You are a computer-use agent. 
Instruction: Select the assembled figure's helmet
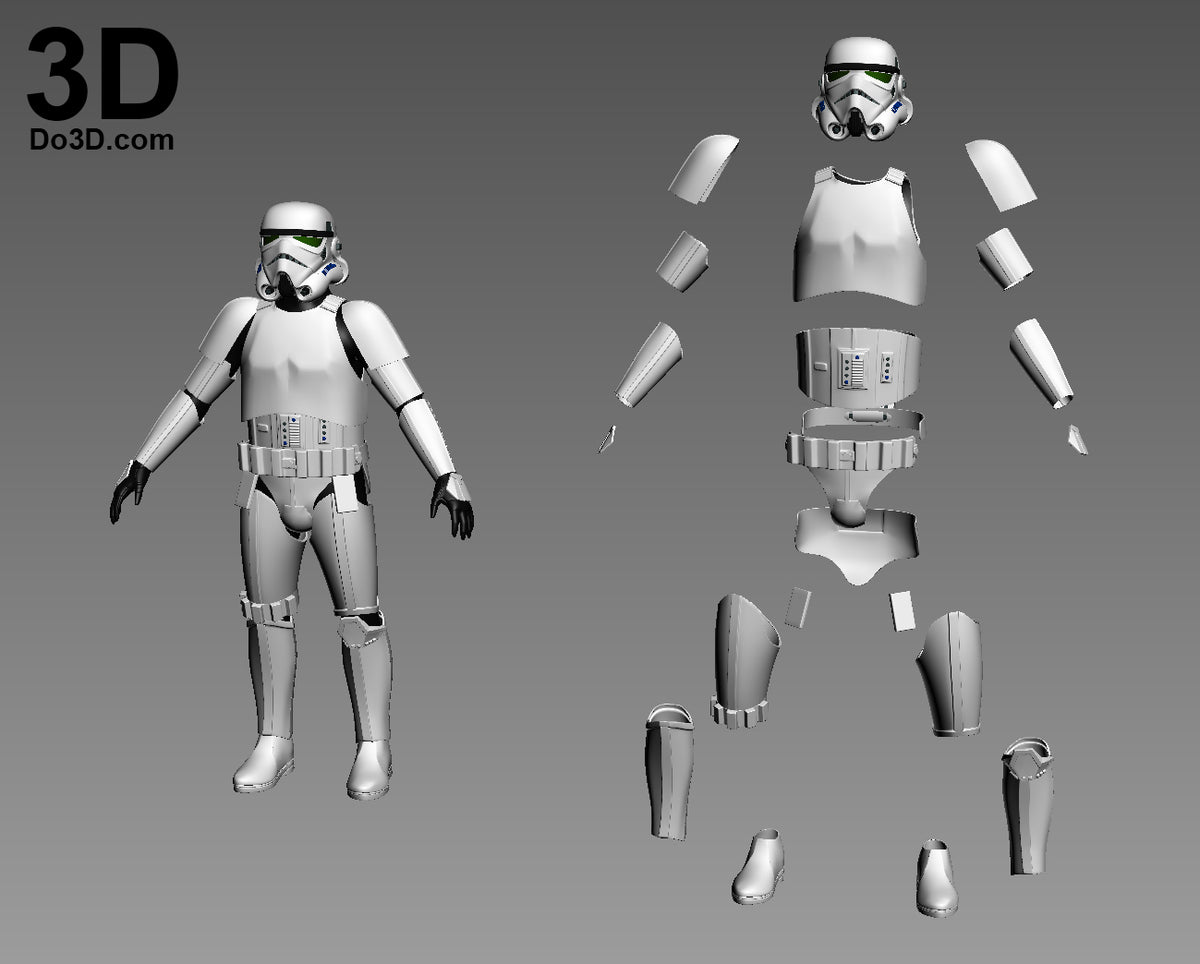click(301, 252)
